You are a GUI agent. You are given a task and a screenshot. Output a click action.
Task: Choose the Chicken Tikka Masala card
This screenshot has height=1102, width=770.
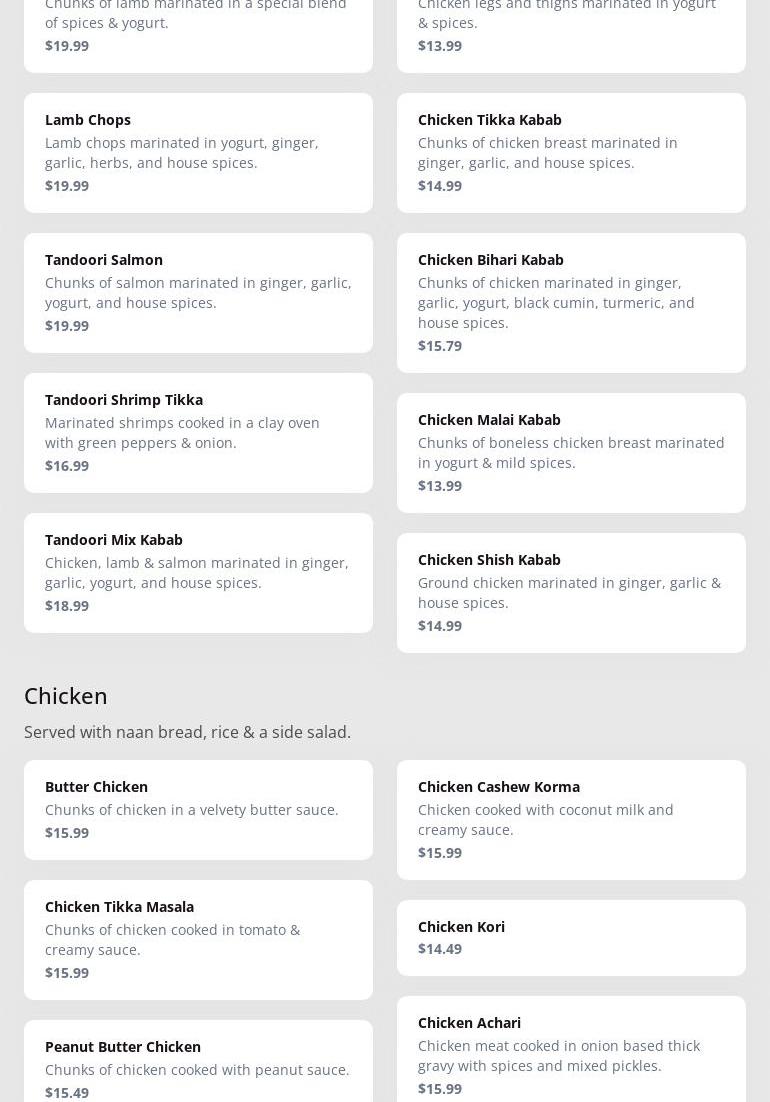click(x=198, y=939)
